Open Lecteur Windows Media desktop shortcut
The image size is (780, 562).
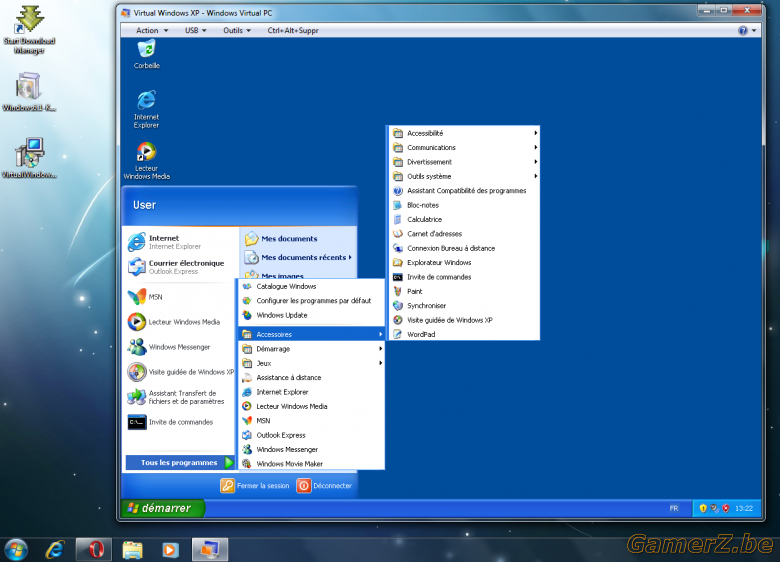tap(146, 161)
